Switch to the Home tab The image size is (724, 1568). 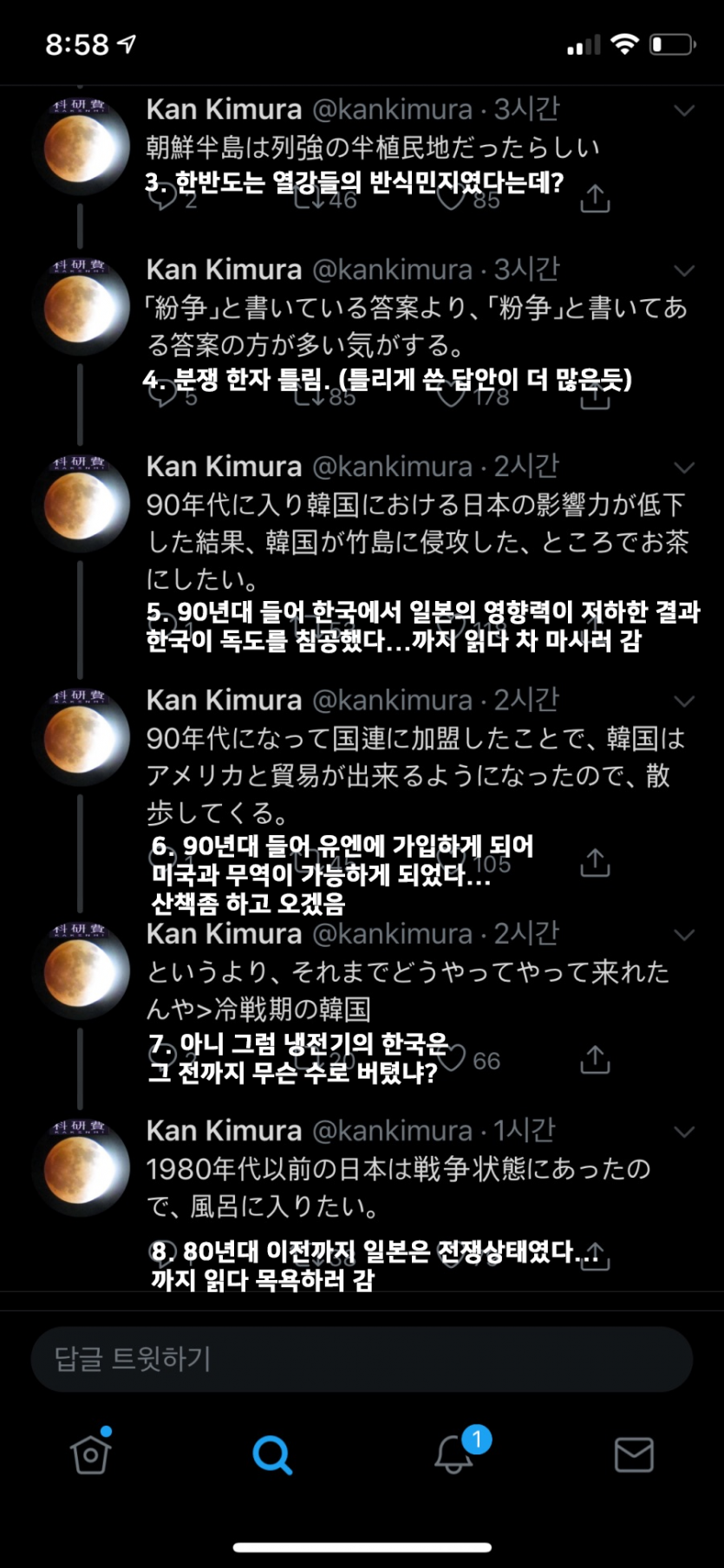tap(89, 1455)
